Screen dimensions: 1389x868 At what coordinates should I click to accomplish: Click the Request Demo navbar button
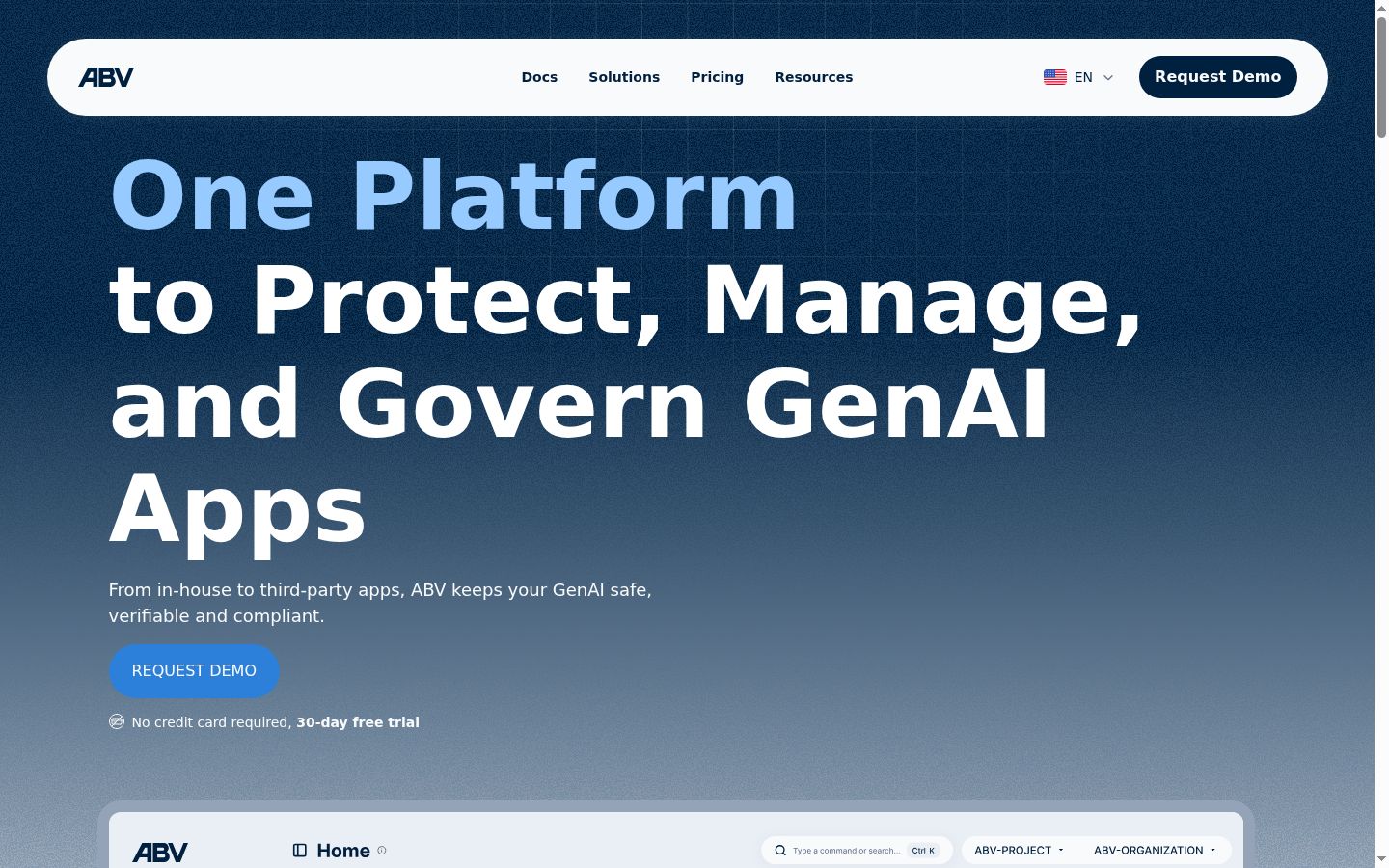click(1217, 77)
